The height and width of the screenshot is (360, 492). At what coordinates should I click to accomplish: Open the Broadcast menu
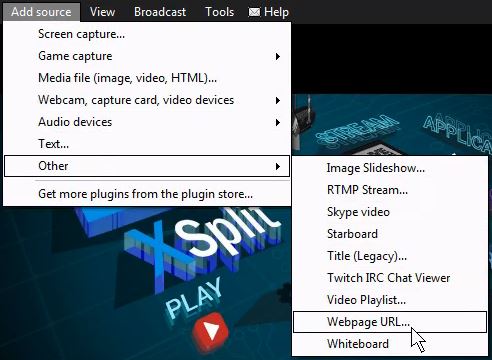160,12
